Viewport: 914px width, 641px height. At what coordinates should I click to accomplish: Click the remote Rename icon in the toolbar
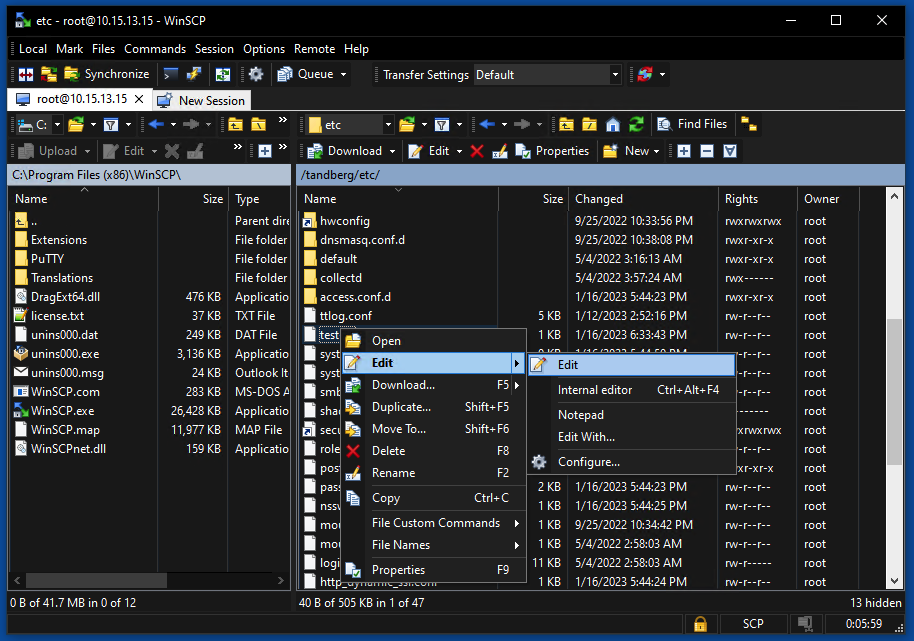(x=499, y=151)
